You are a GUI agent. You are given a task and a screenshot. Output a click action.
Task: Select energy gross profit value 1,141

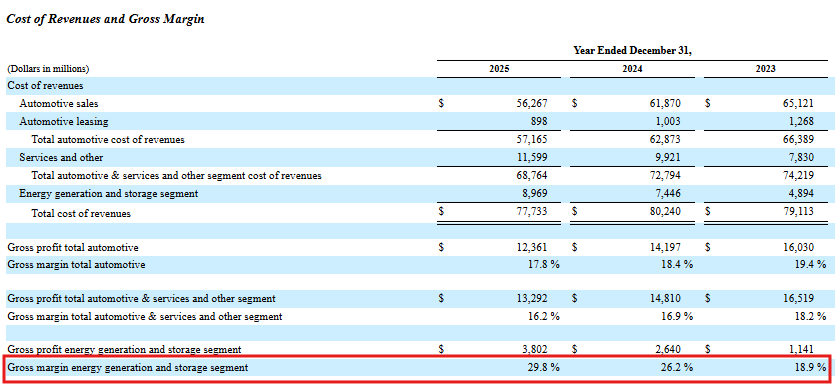point(801,349)
